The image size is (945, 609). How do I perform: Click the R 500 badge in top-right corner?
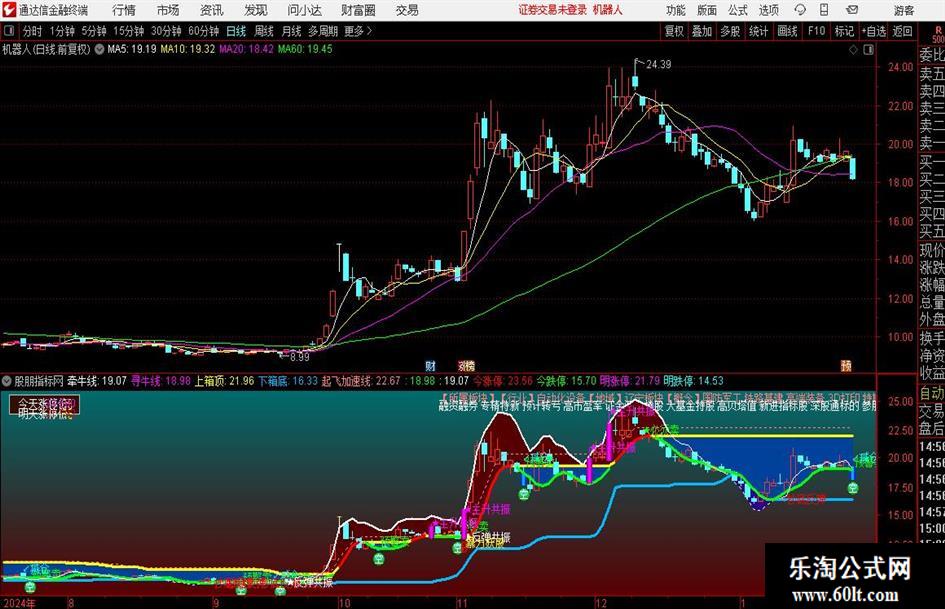[x=938, y=34]
